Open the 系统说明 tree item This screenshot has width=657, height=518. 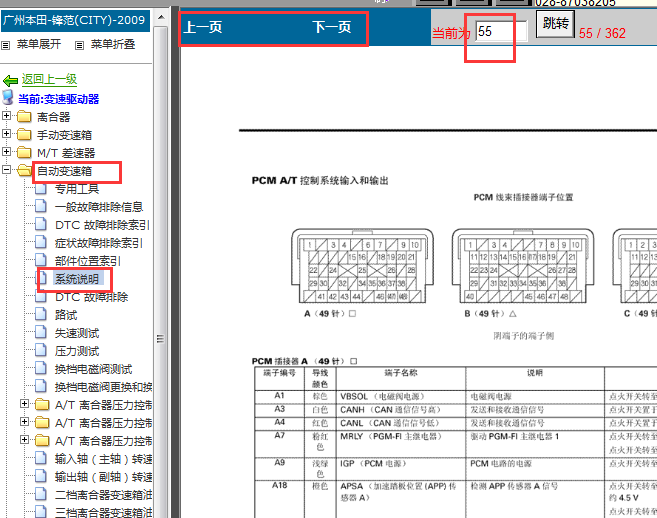pos(76,279)
